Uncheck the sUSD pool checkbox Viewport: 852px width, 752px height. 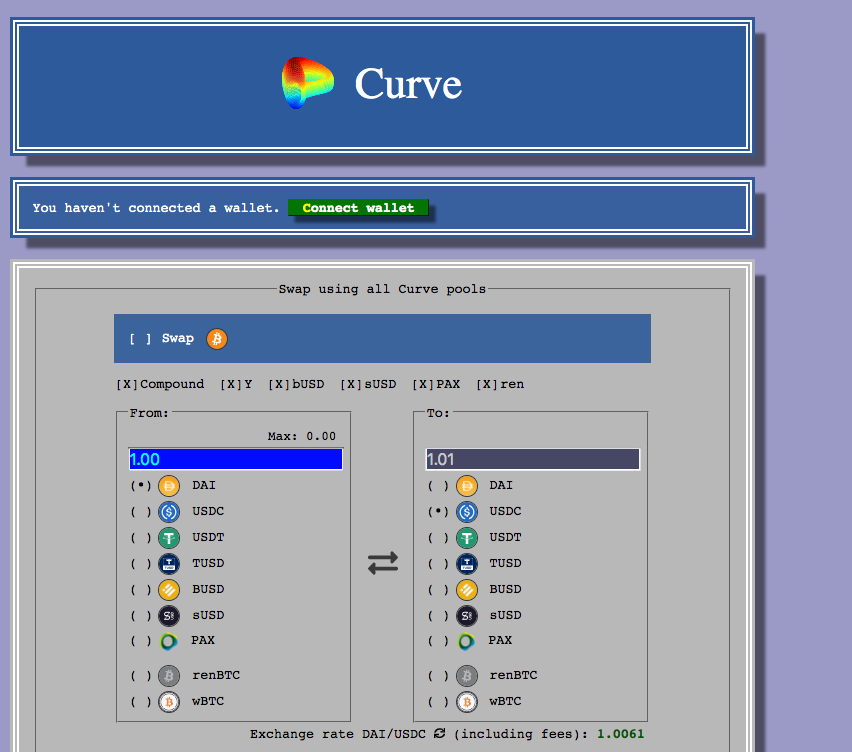click(x=351, y=384)
